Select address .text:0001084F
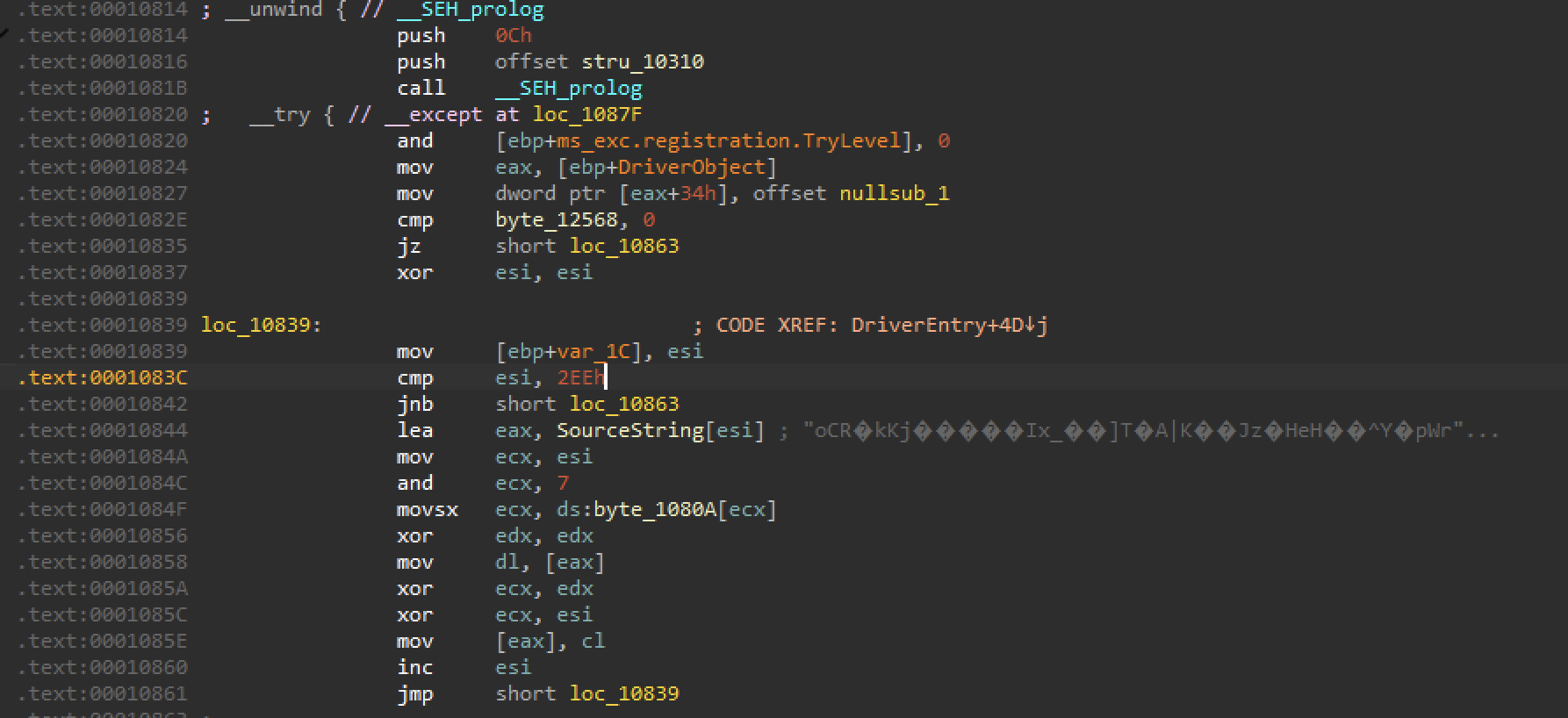This screenshot has width=1568, height=718. coord(103,509)
